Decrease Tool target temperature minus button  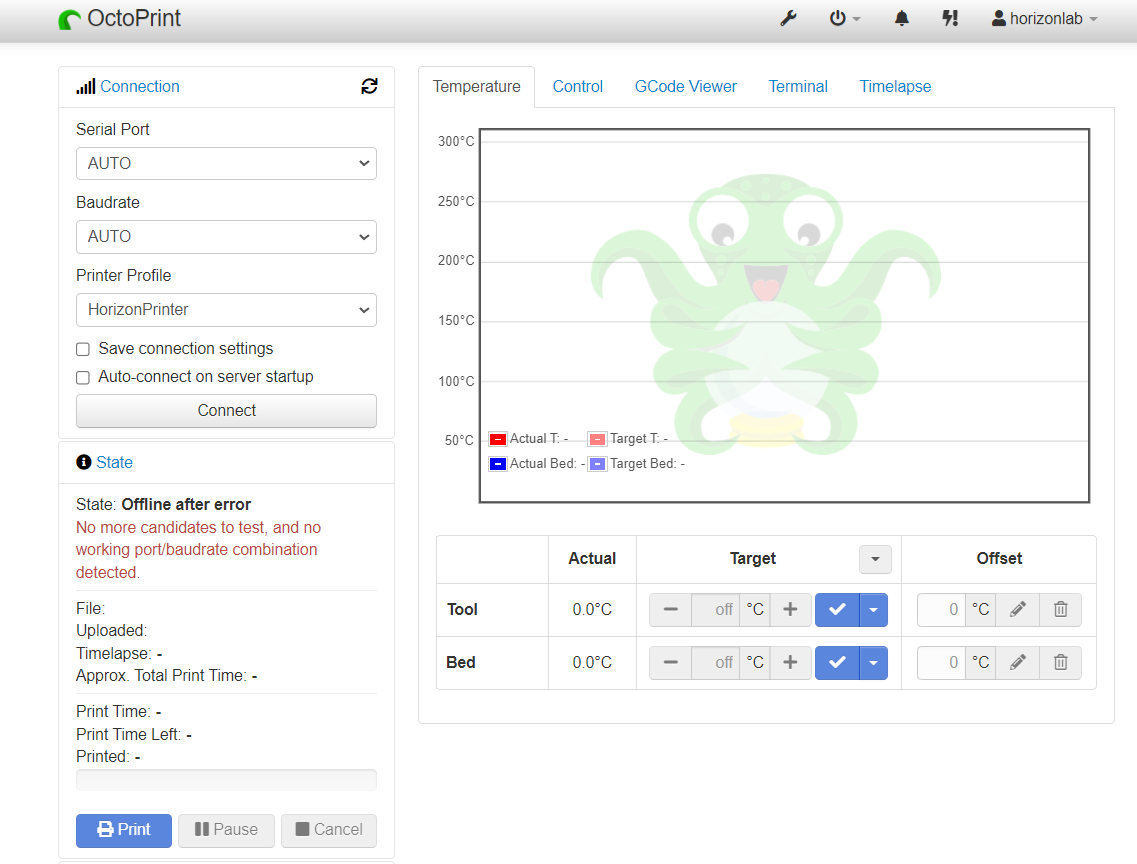click(671, 610)
